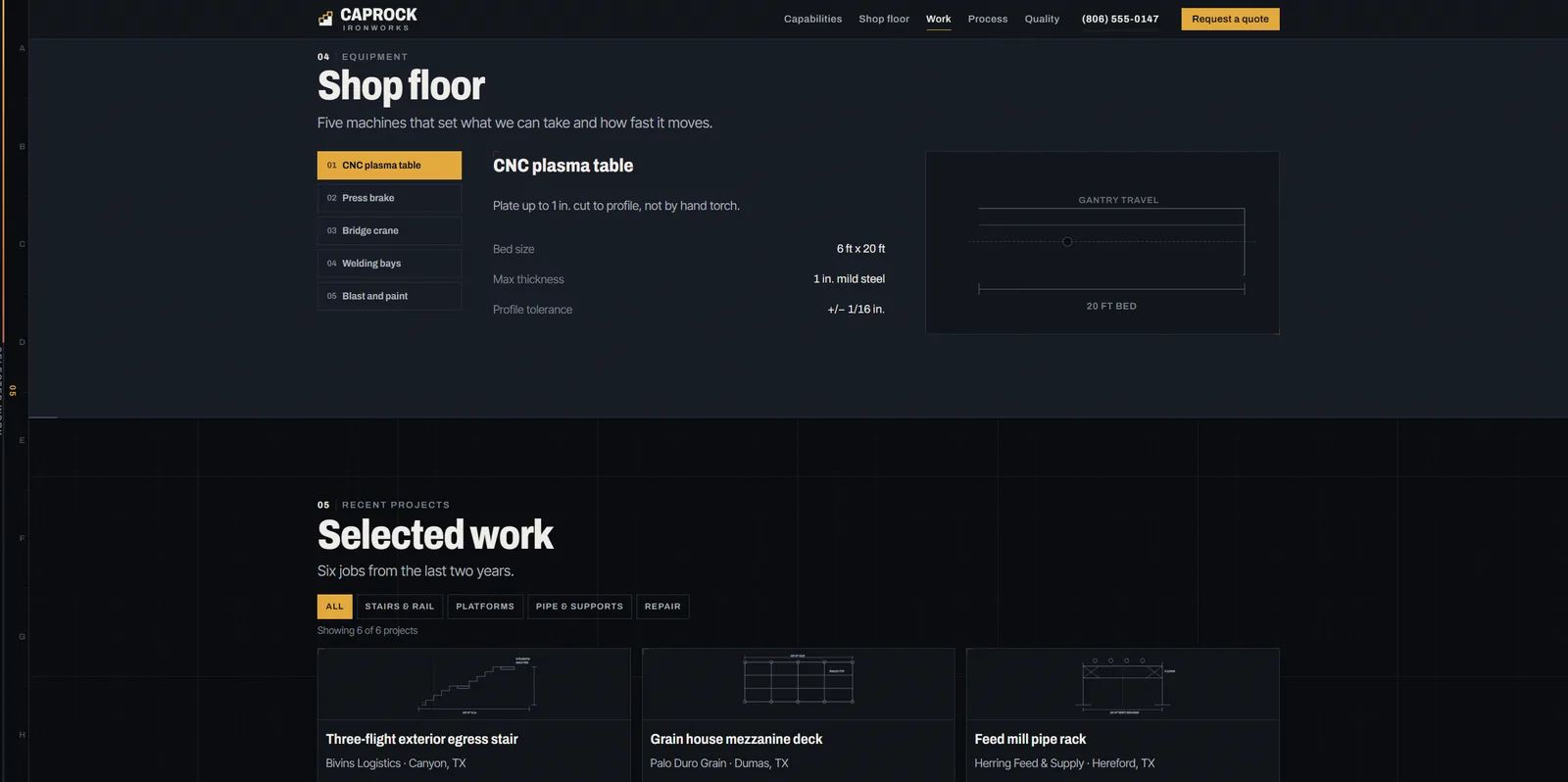Click the '1 in. mild steel' value

849,279
